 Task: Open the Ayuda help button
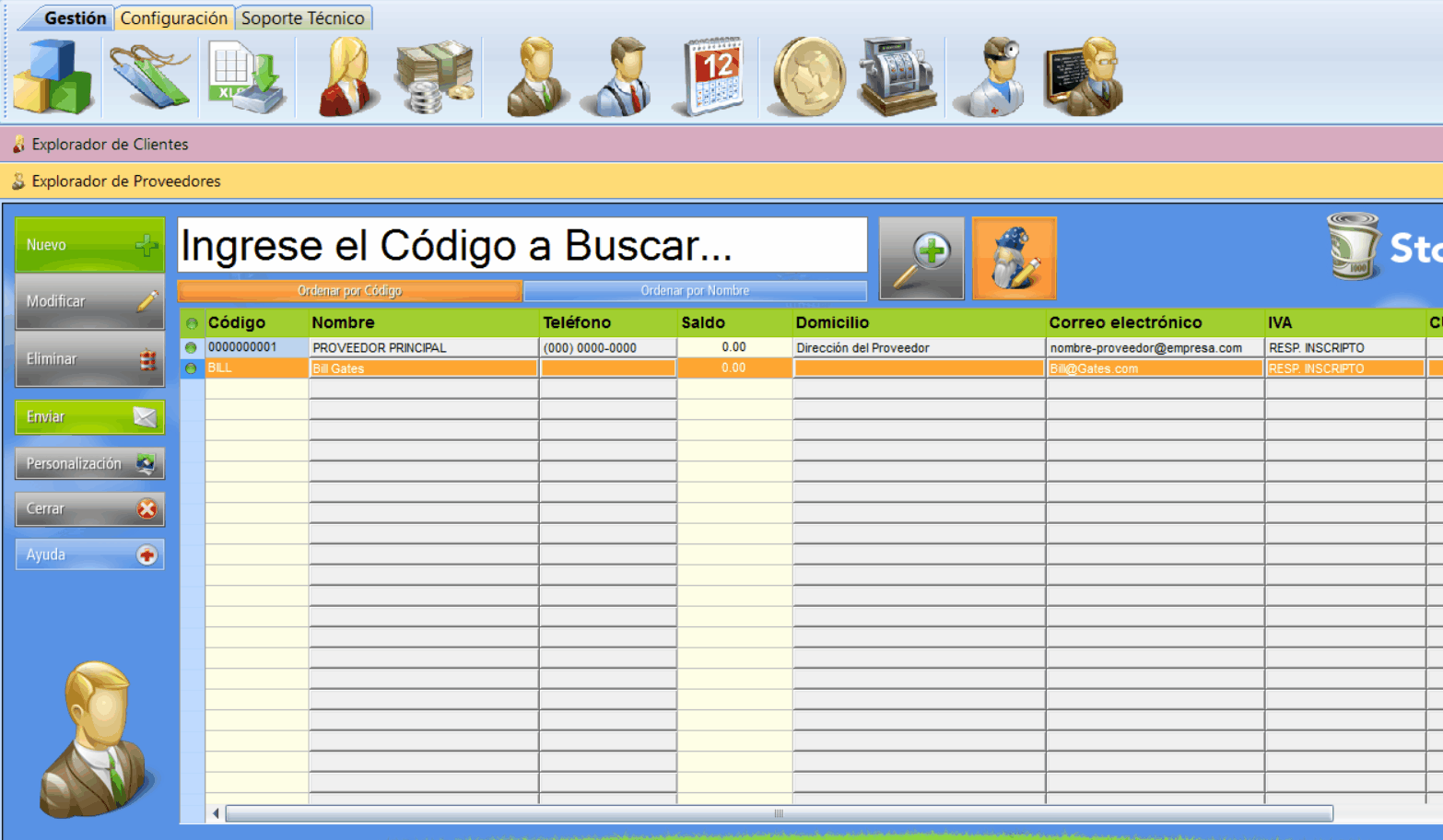pyautogui.click(x=89, y=554)
